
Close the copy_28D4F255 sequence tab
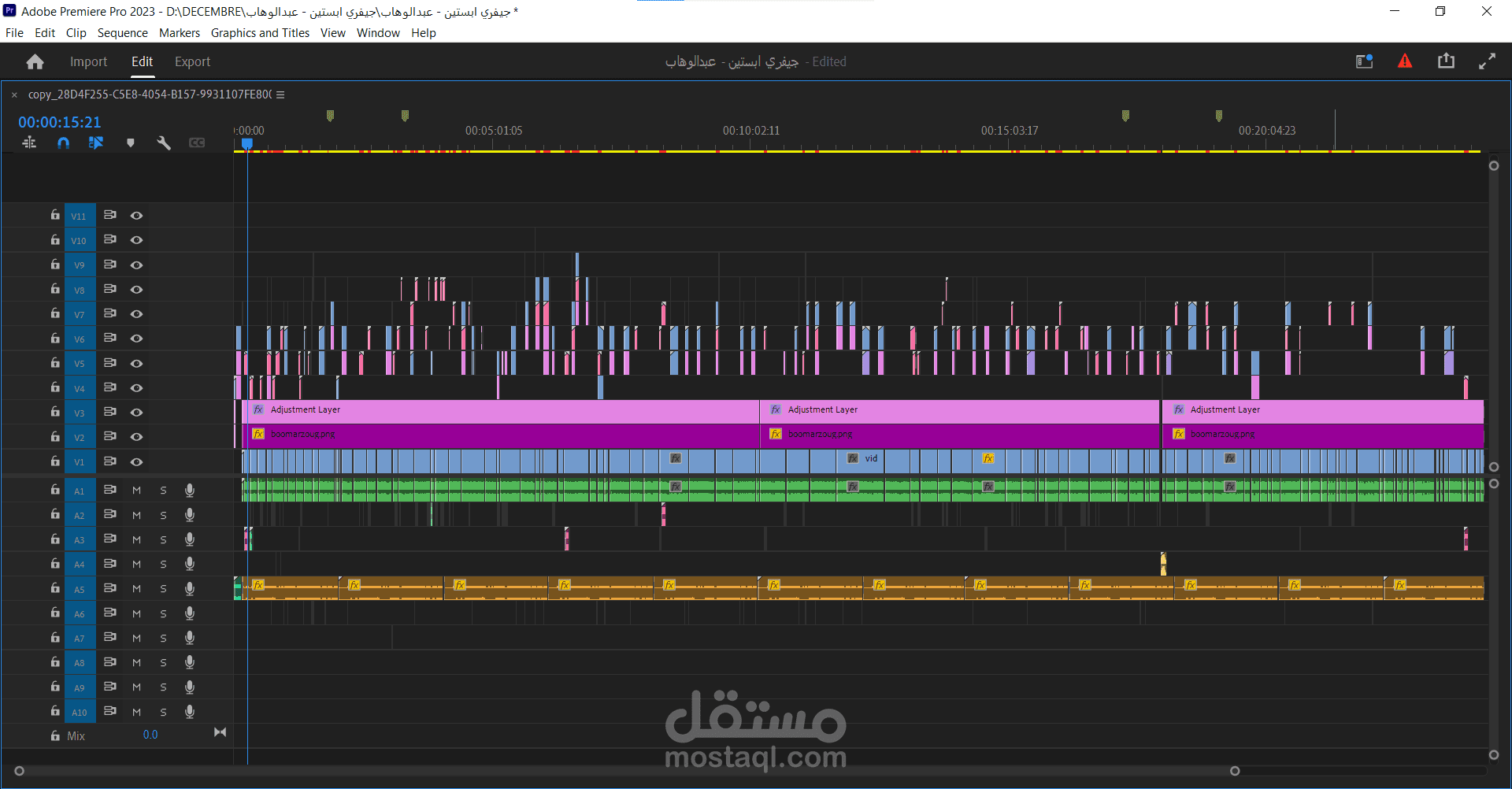coord(14,94)
